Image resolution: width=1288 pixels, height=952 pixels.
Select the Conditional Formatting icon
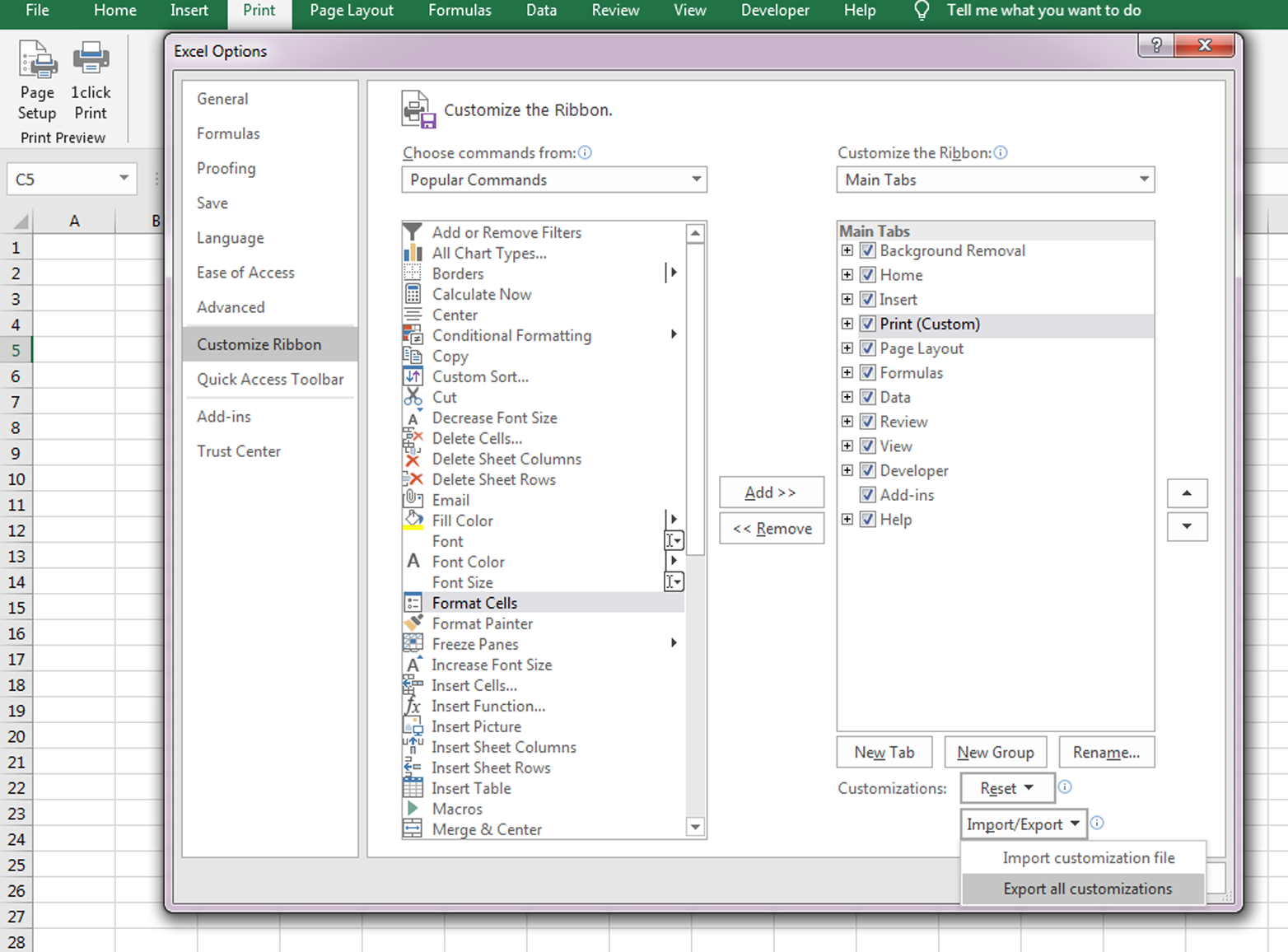[x=413, y=335]
